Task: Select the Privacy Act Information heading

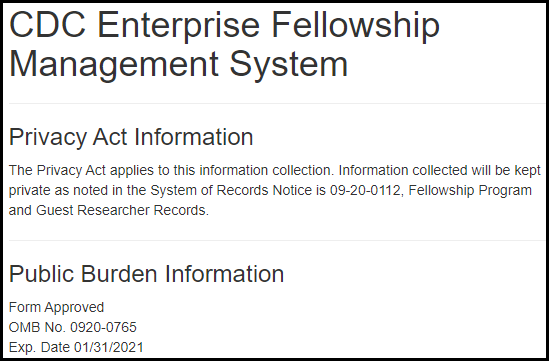Action: (131, 137)
